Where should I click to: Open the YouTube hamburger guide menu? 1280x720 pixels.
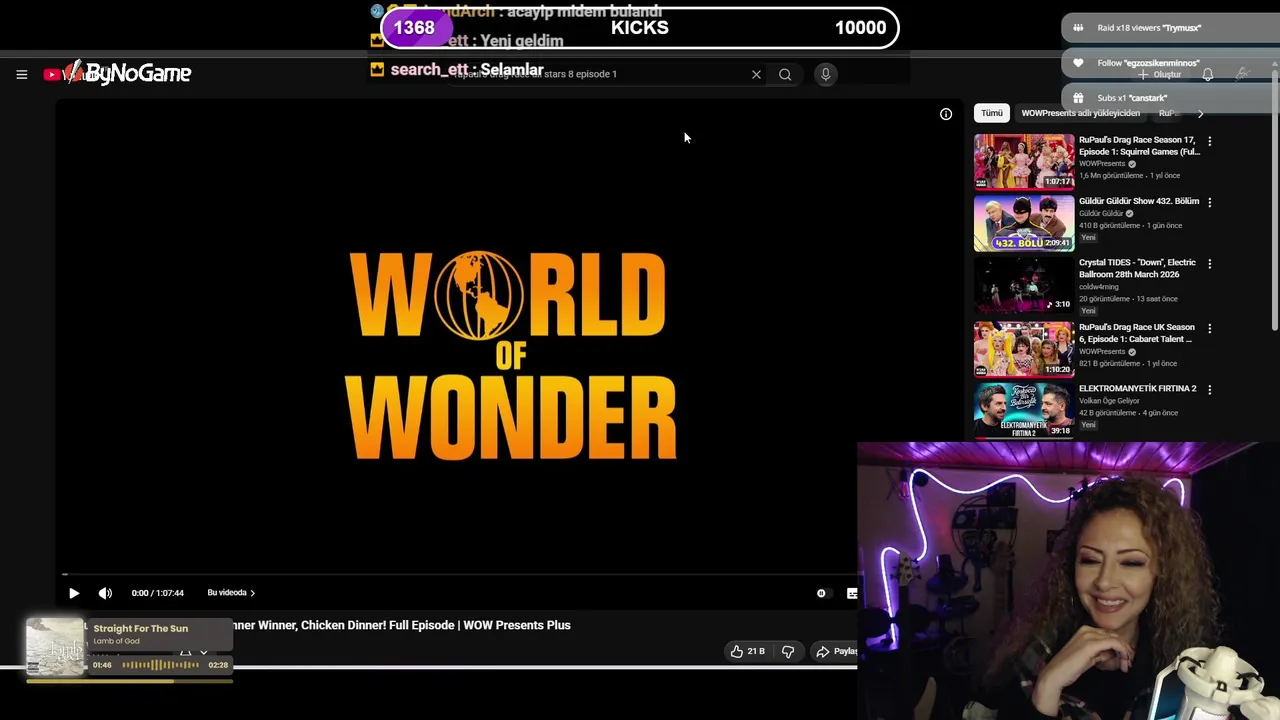[21, 74]
